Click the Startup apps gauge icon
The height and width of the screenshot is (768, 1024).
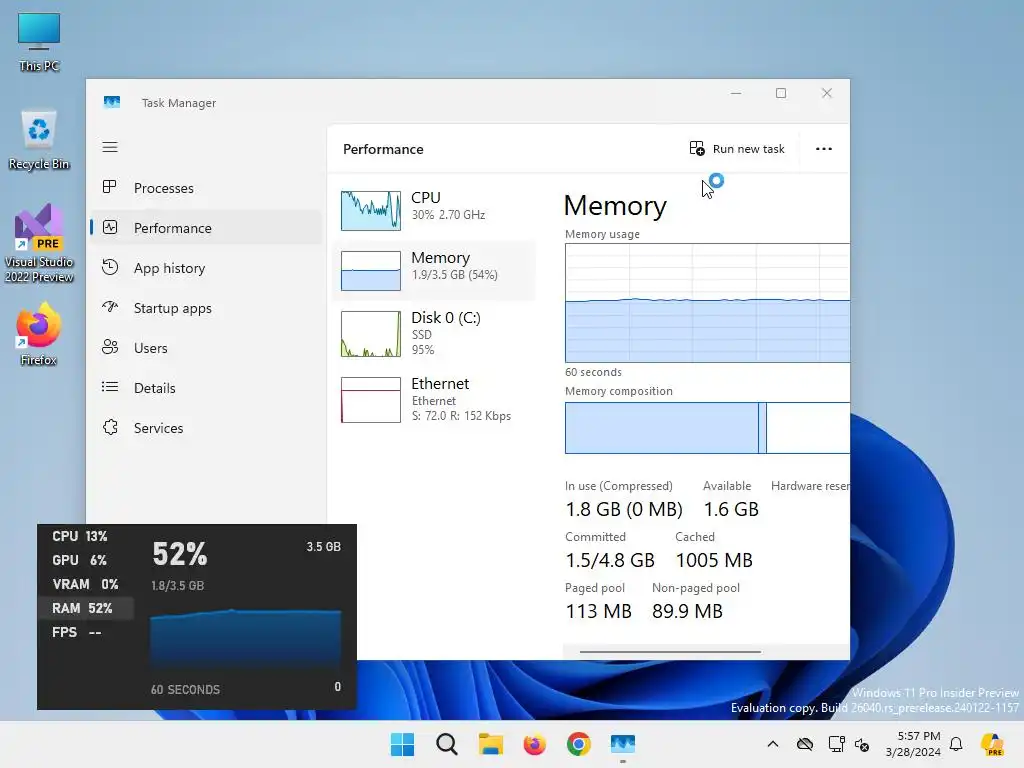[110, 307]
